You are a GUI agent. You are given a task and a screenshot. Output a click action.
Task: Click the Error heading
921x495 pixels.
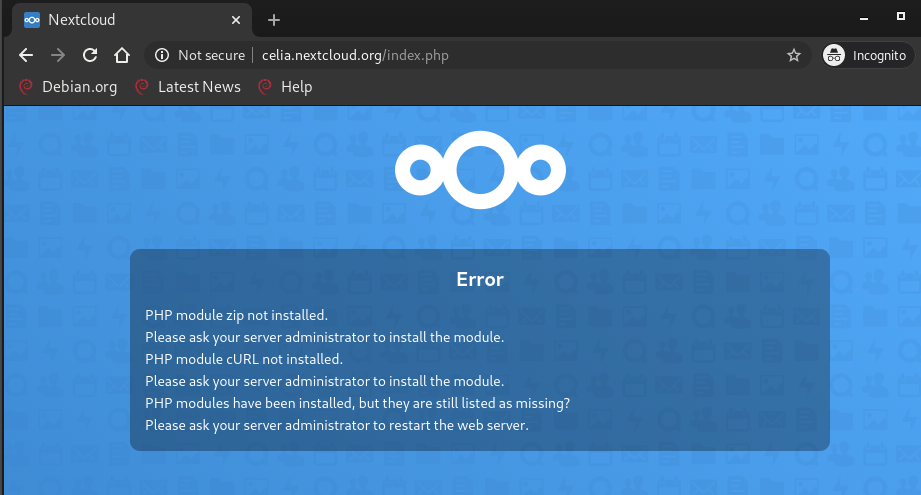coord(480,280)
